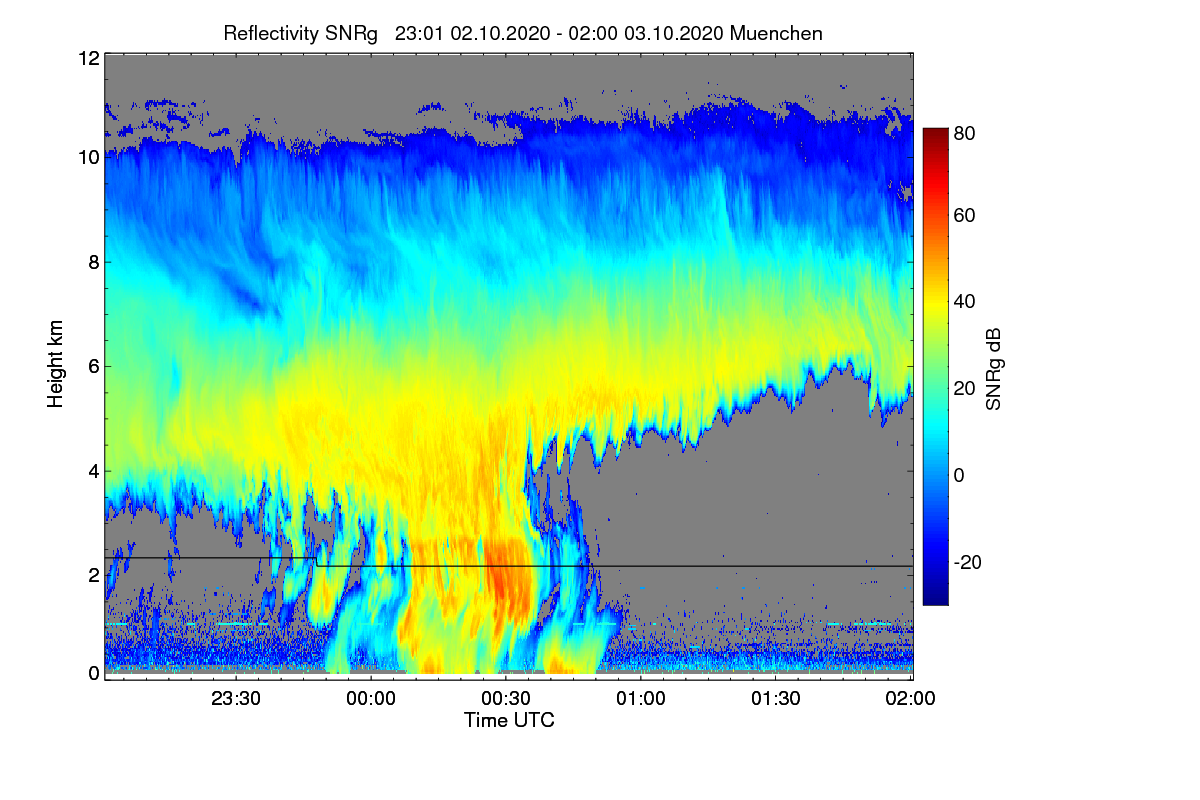Click the 'Height km' y-axis label
The height and width of the screenshot is (800, 1200).
[55, 364]
